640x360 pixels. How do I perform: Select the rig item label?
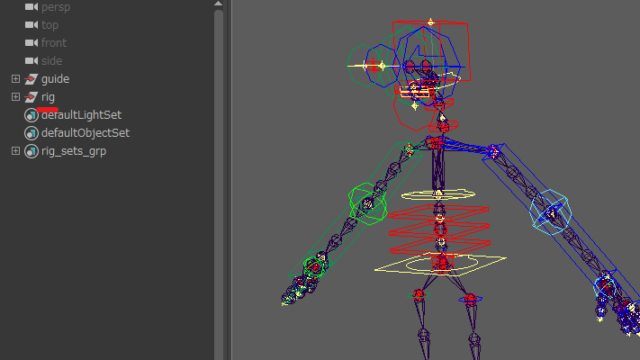coord(48,97)
